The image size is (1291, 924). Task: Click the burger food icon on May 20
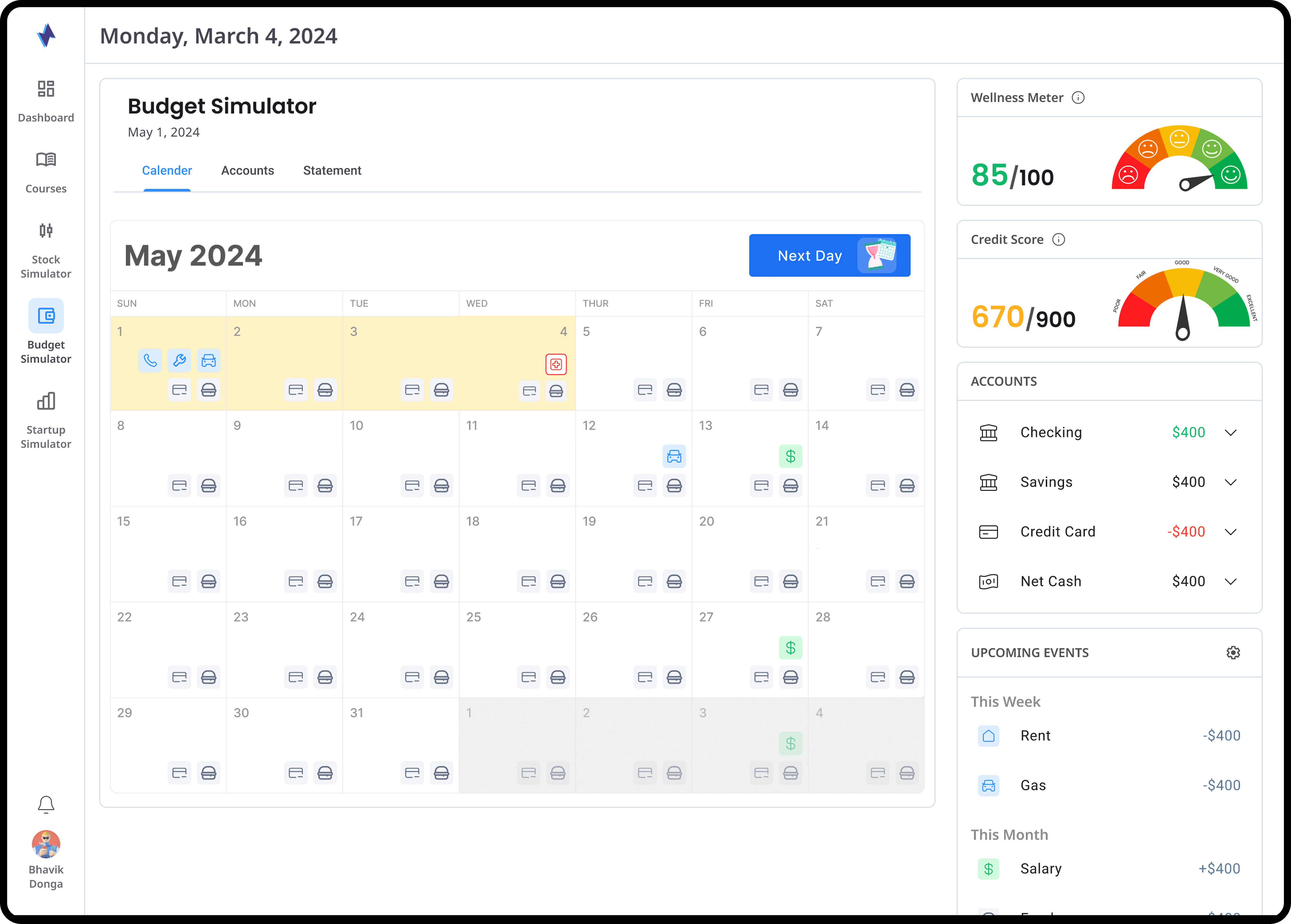790,581
